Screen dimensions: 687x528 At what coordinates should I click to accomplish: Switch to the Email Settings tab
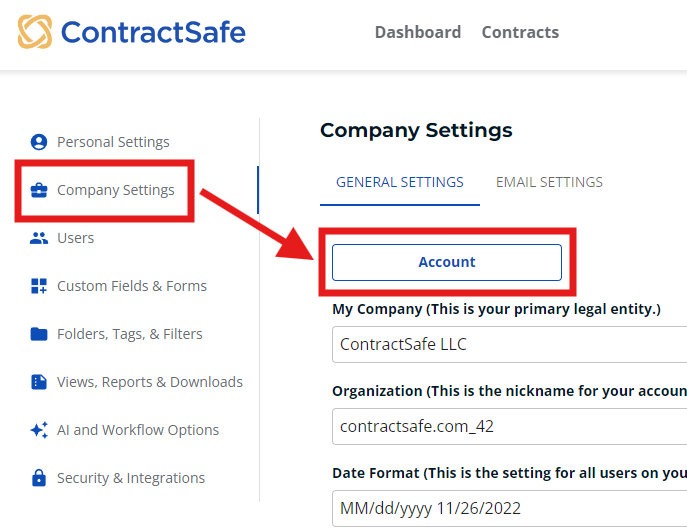549,182
